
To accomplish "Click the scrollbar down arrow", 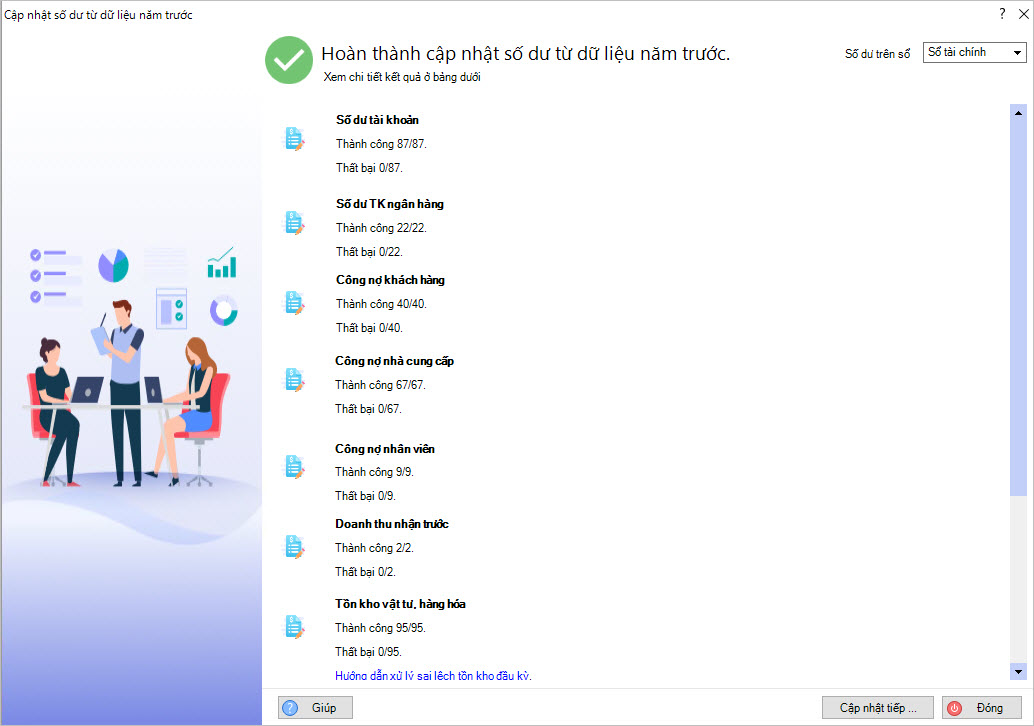I will coord(1018,672).
